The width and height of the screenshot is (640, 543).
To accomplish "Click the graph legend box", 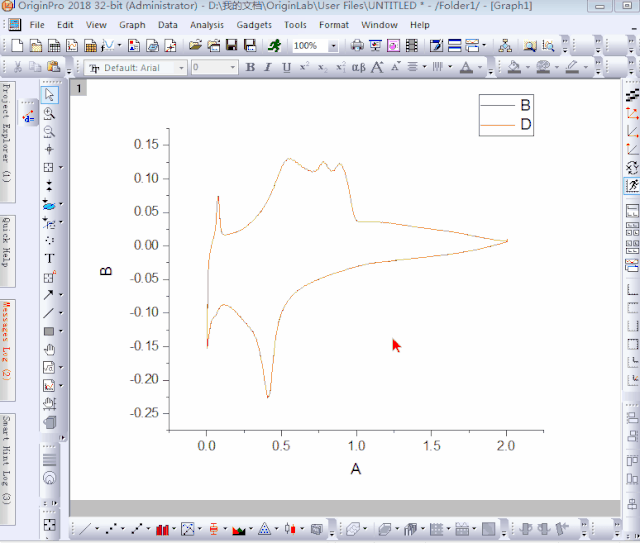I will pyautogui.click(x=510, y=115).
